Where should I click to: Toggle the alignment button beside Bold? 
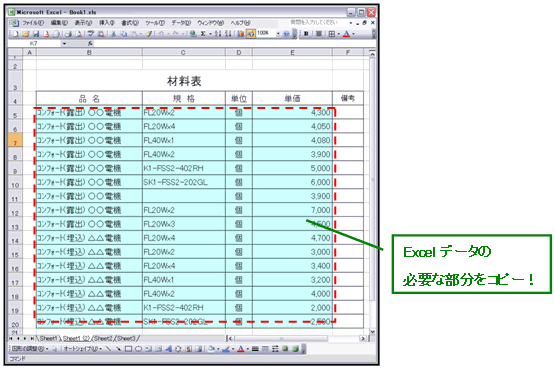(318, 34)
